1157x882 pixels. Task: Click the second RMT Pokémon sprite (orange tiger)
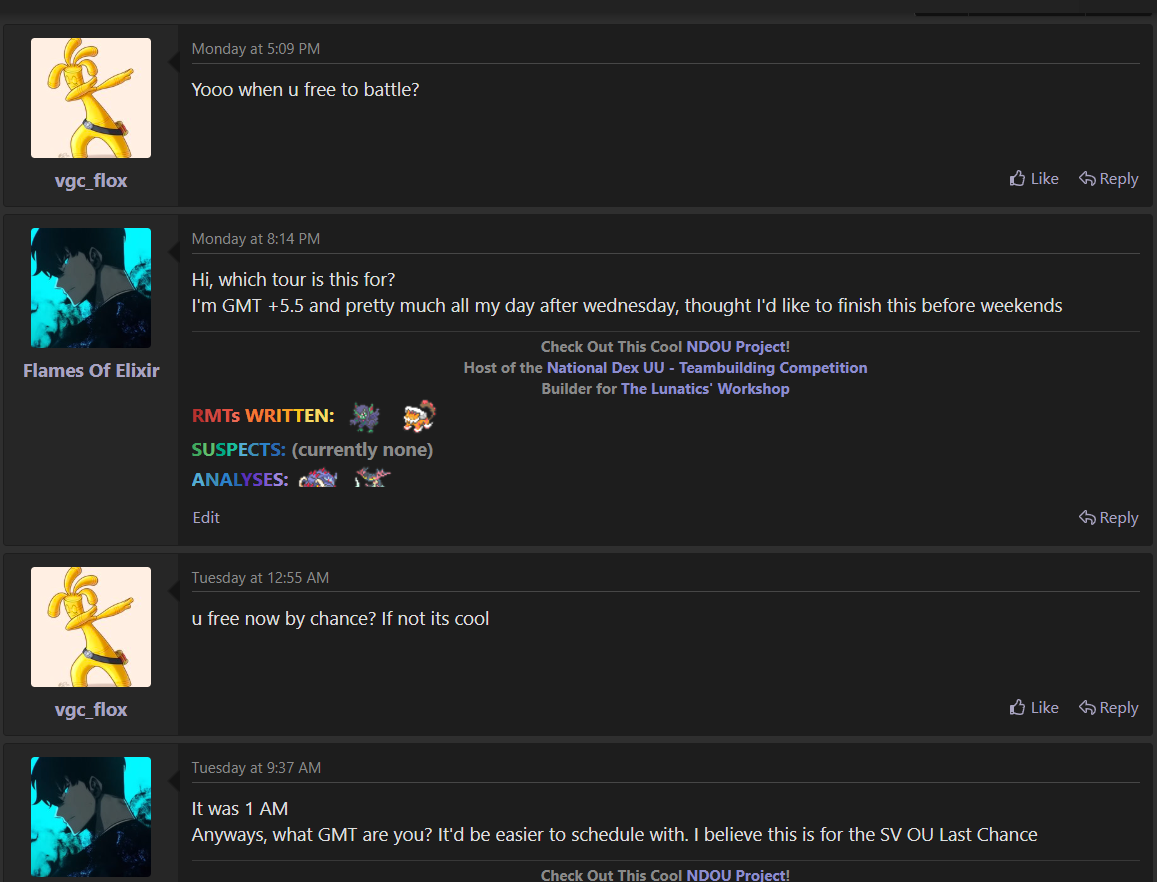tap(419, 416)
